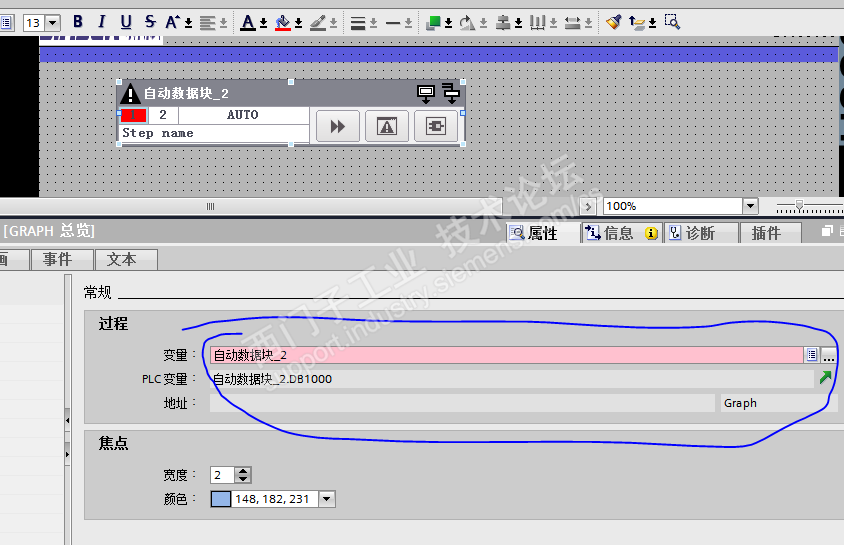Open the layers order dropdown arrow

click(x=652, y=23)
